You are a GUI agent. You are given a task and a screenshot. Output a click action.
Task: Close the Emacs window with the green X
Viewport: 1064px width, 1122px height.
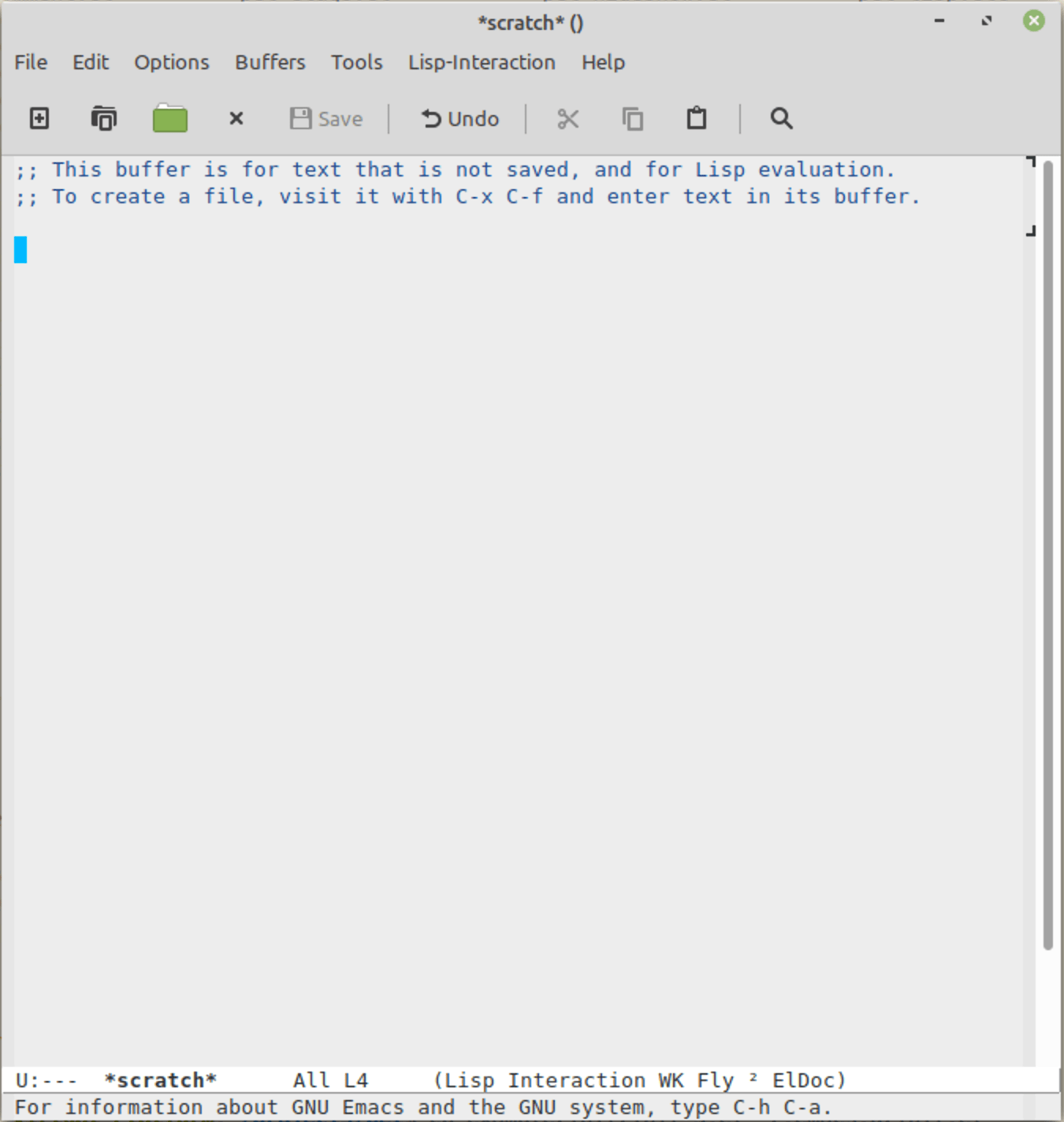click(1034, 20)
